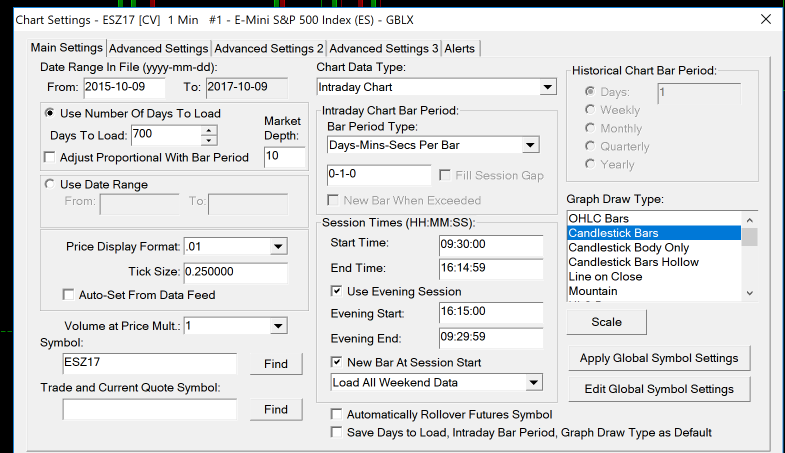Click the Symbol field containing ESZ17
The height and width of the screenshot is (453, 785).
[150, 363]
